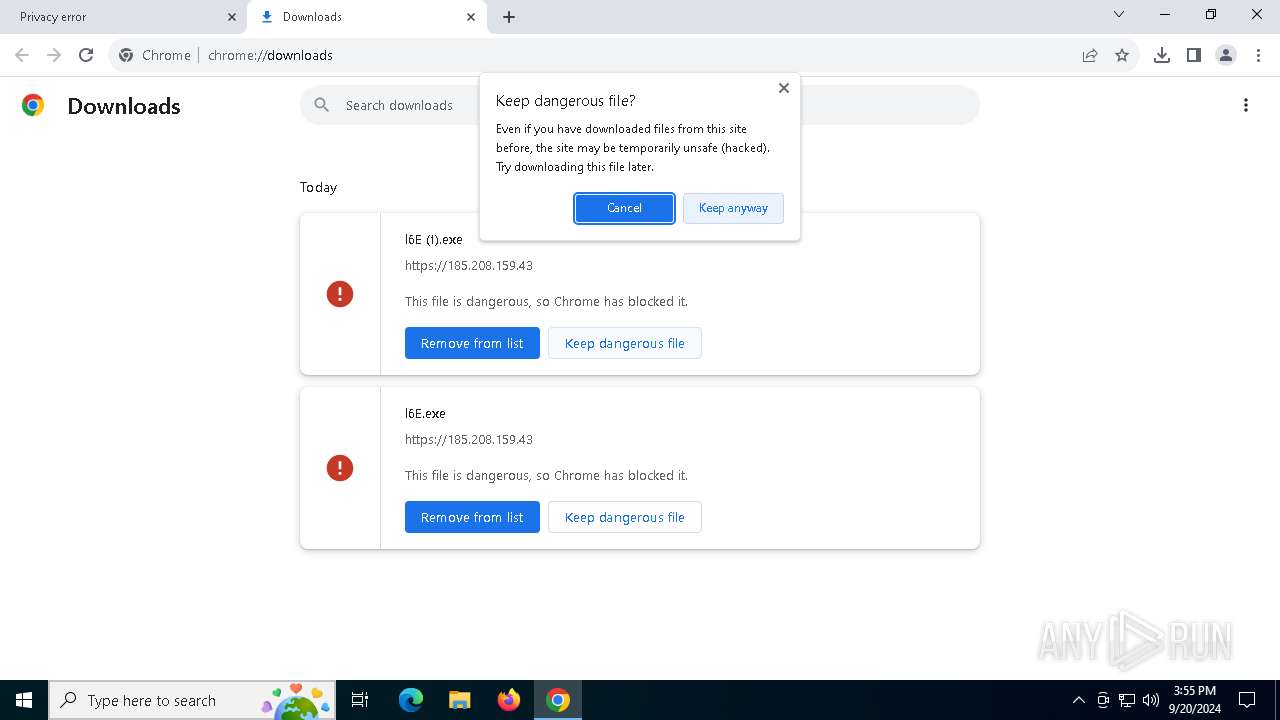The height and width of the screenshot is (720, 1280).
Task: Keep dangerous file l6E (1).exe
Action: pos(625,343)
